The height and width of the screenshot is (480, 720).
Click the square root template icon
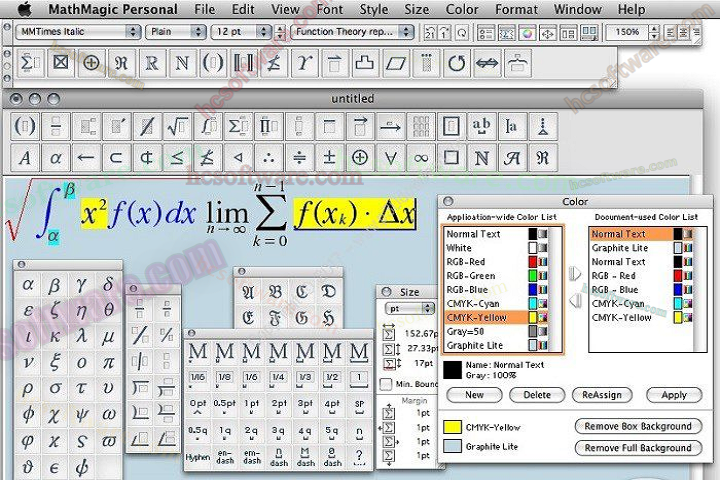177,126
